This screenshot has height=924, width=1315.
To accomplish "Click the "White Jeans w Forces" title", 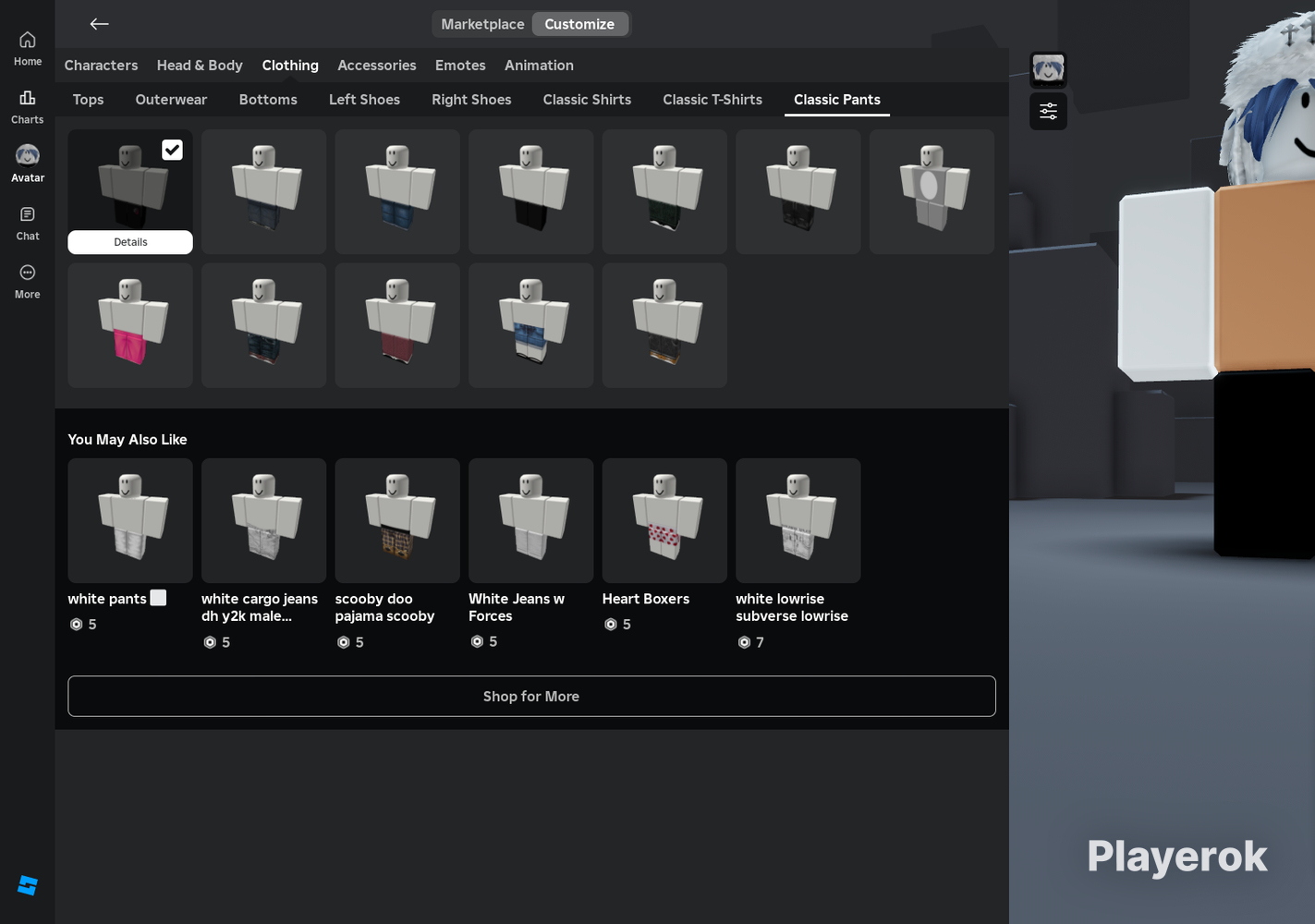I will 517,608.
